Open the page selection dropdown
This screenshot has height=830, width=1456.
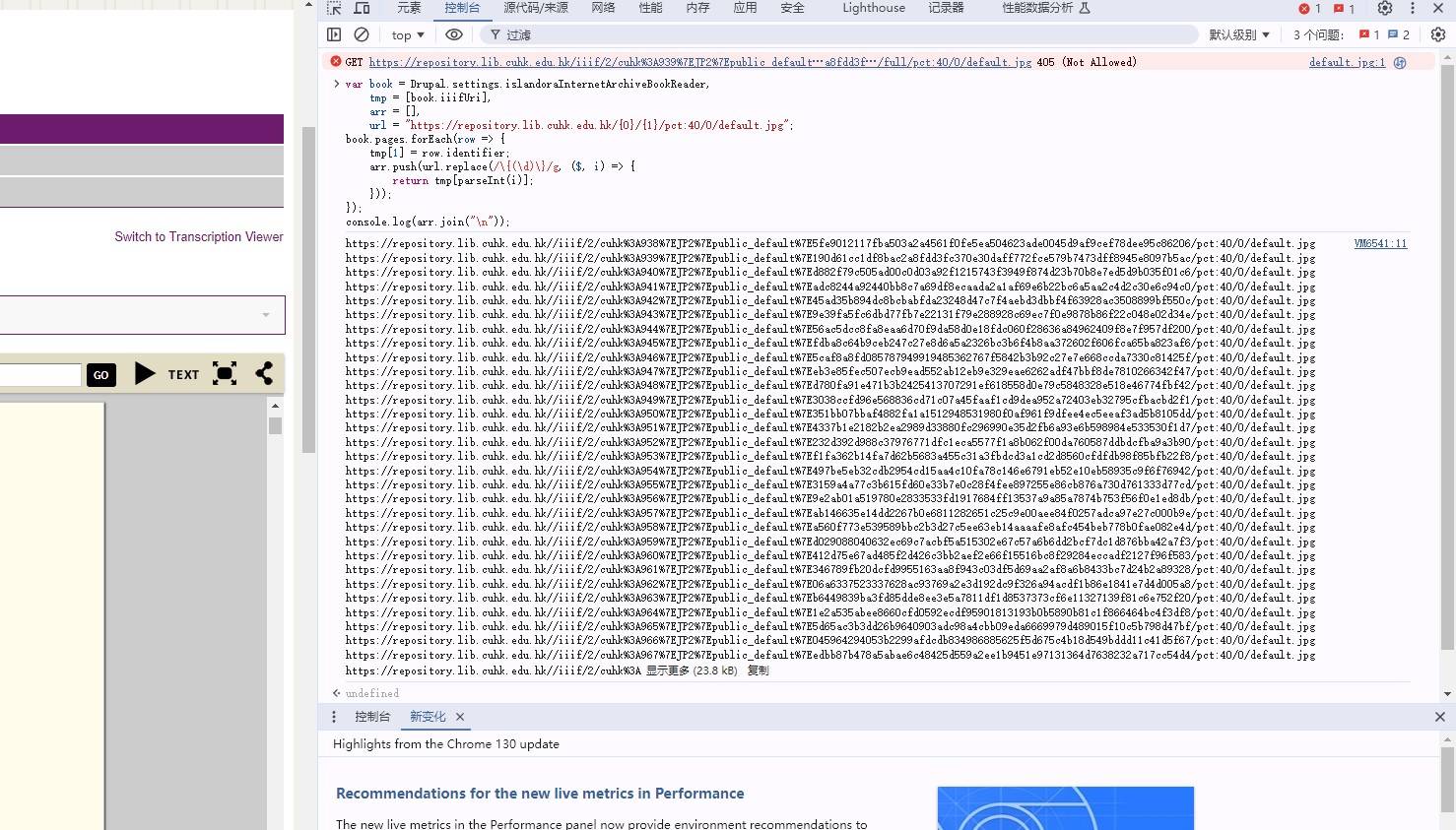point(142,315)
